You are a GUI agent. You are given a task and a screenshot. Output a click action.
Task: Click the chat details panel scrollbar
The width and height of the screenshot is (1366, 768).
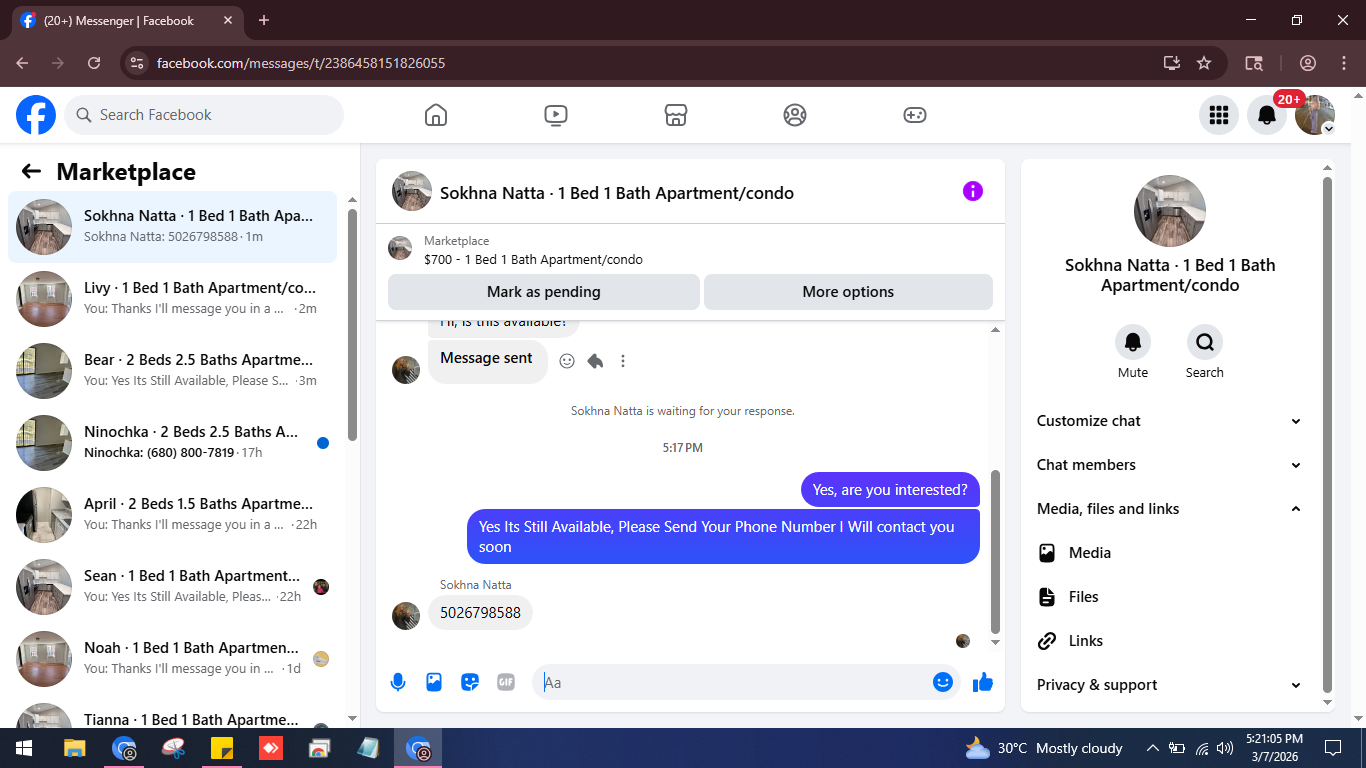(1328, 435)
